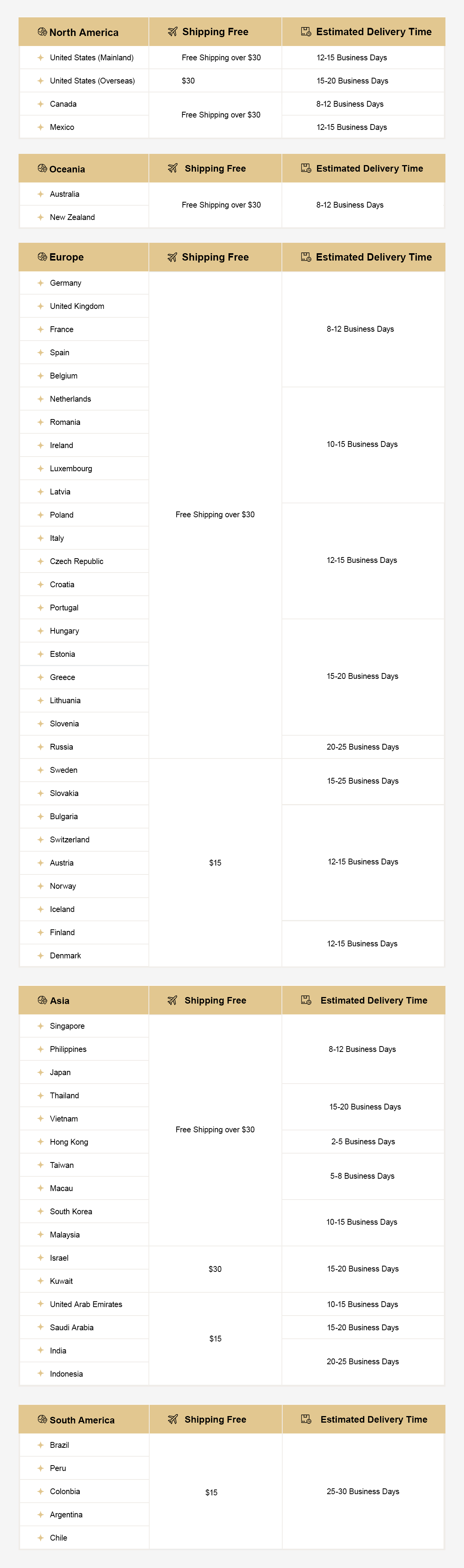Click the Switzerland country row
The image size is (464, 1568).
[x=85, y=840]
